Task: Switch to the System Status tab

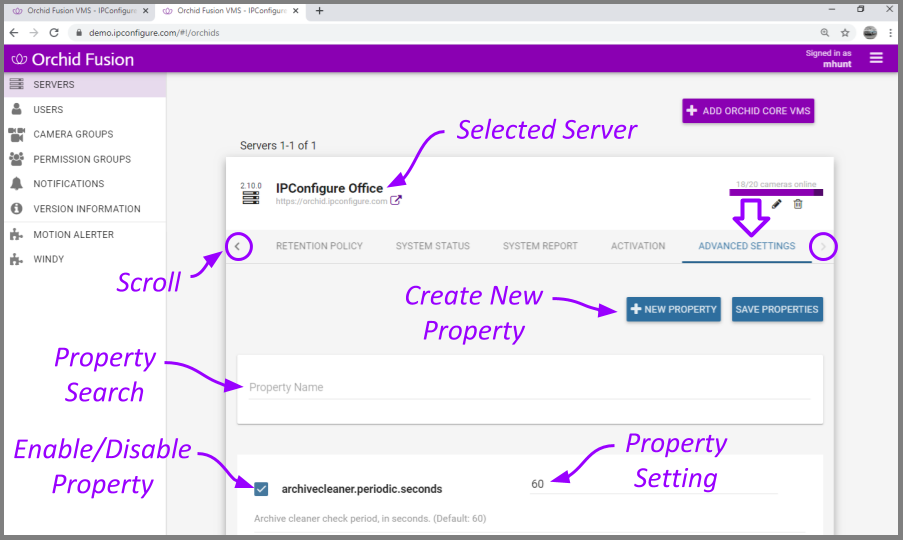Action: tap(432, 246)
